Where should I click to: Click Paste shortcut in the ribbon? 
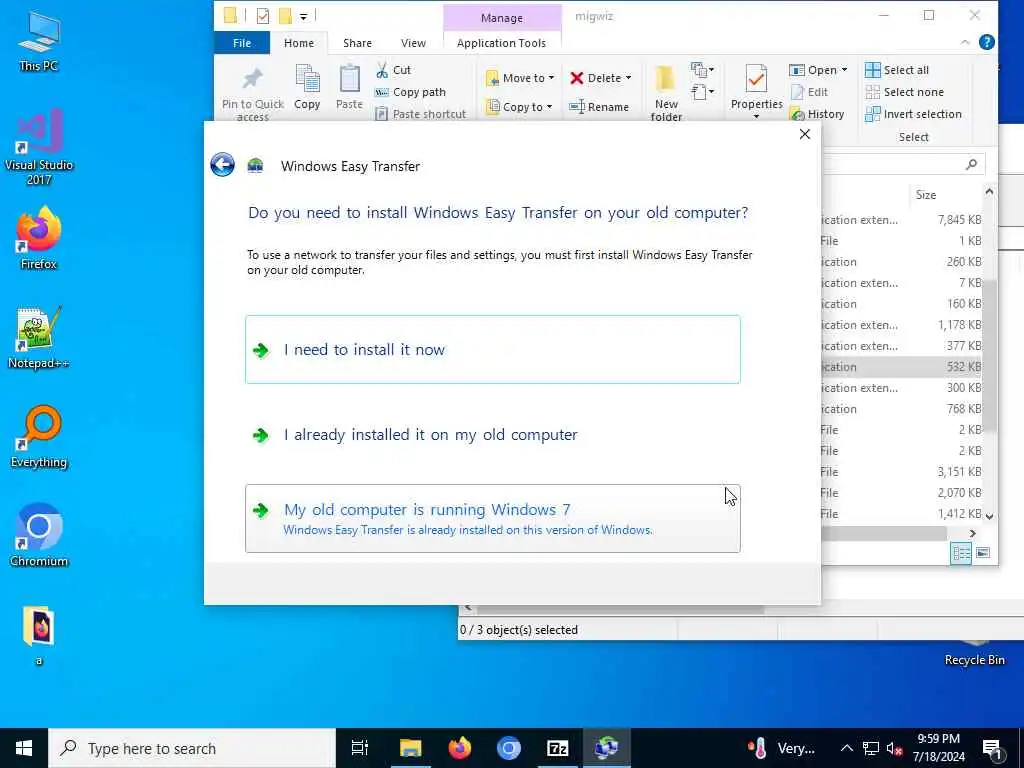(x=421, y=114)
